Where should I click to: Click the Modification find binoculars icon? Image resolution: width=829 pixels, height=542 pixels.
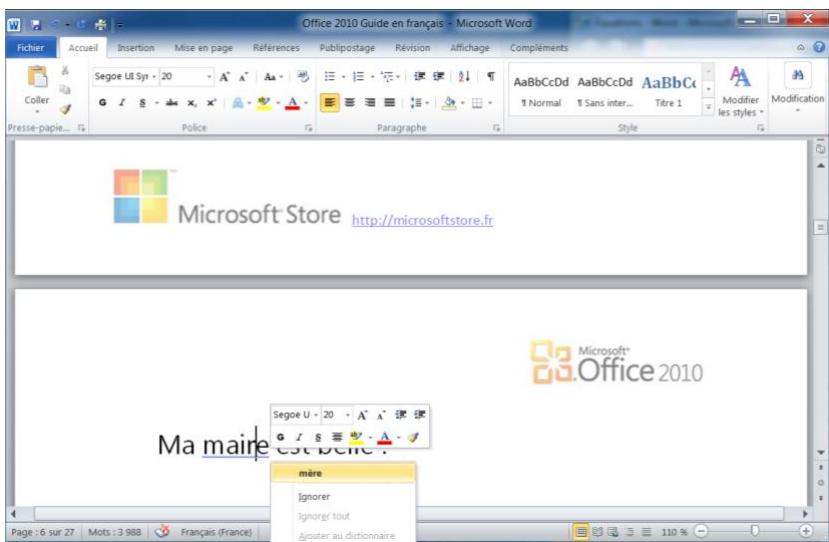tap(797, 76)
